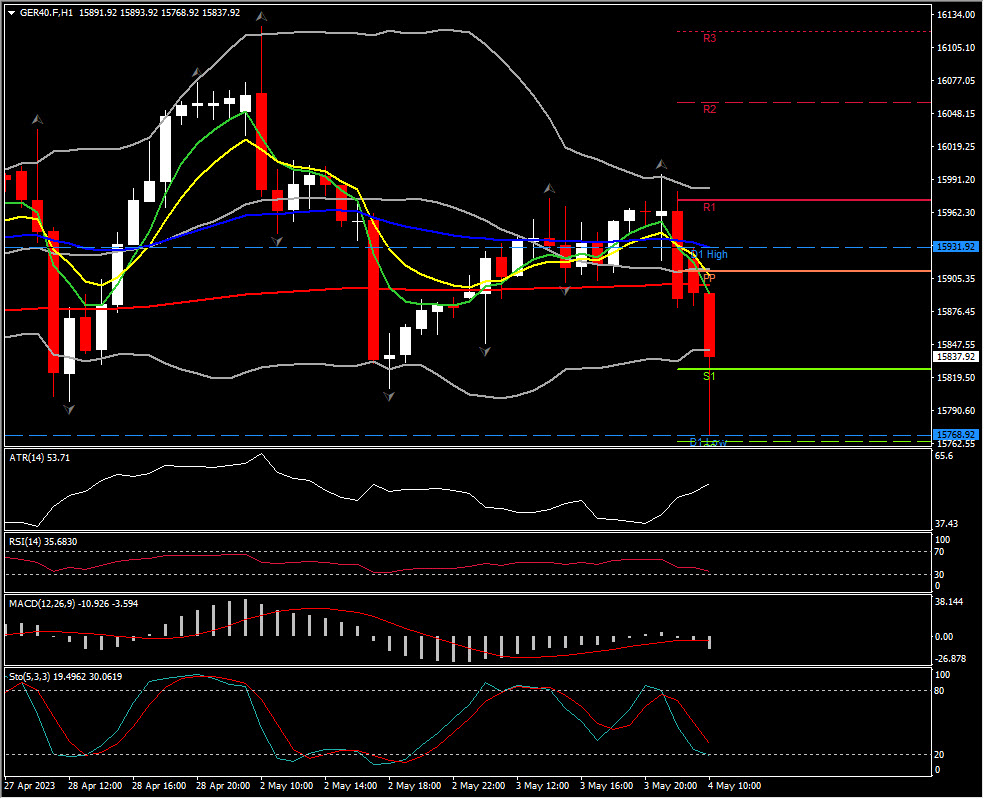Select the D1 High text label

point(712,255)
